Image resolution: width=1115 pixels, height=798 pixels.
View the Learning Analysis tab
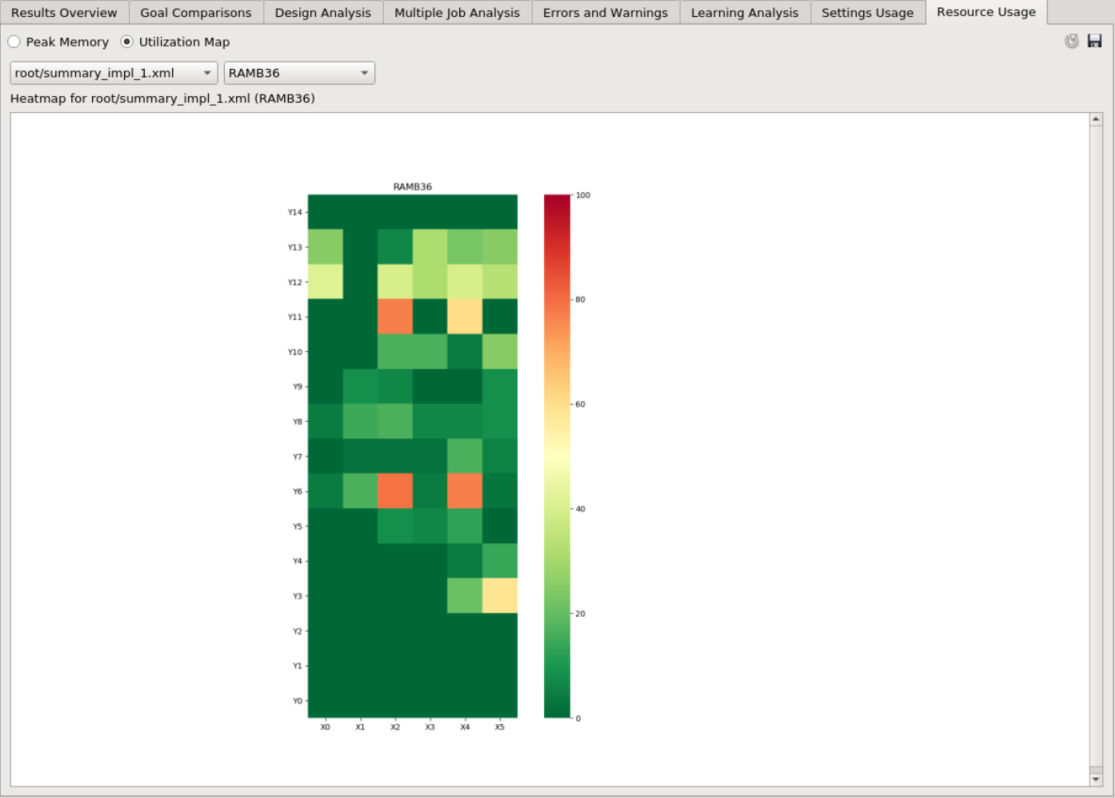click(745, 13)
